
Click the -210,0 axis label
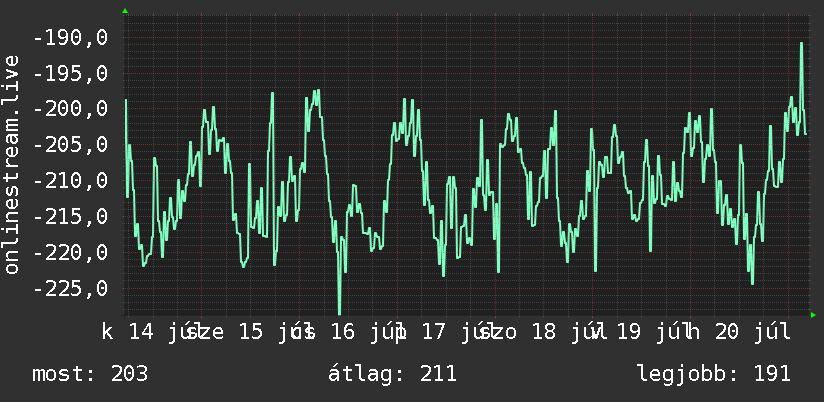pyautogui.click(x=71, y=181)
